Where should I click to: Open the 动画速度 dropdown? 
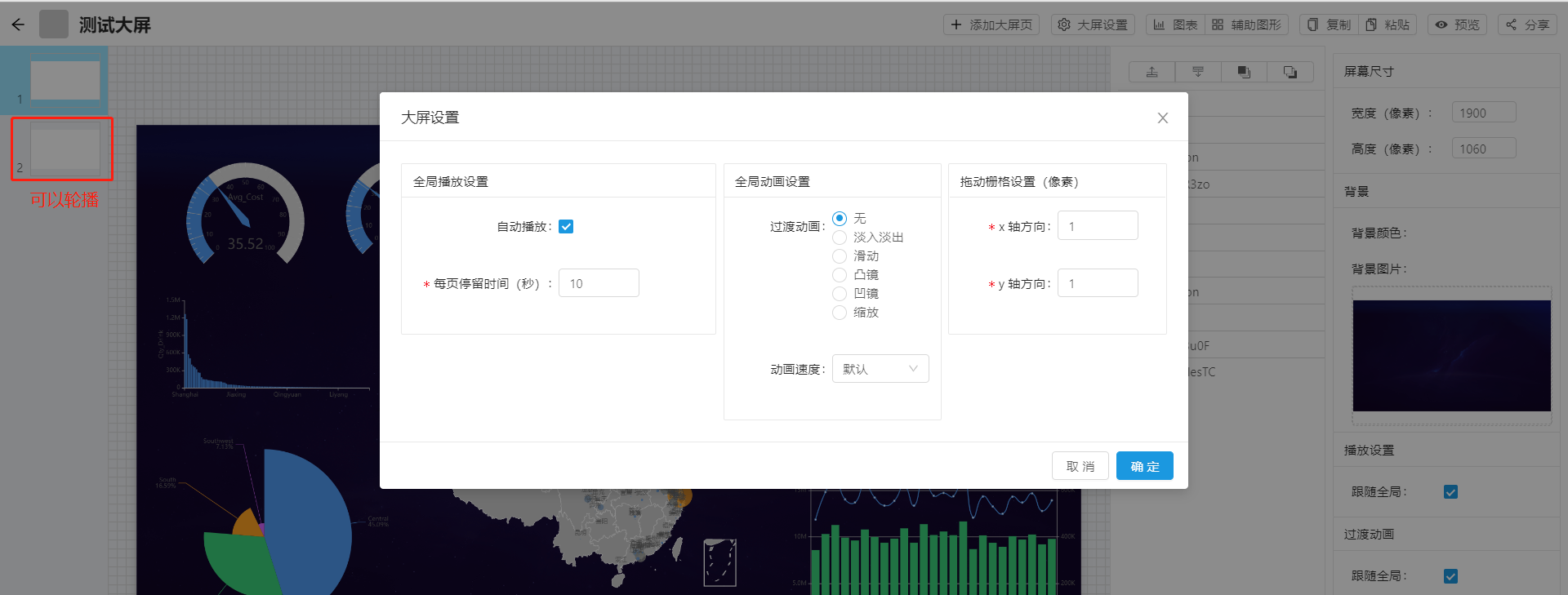point(880,369)
